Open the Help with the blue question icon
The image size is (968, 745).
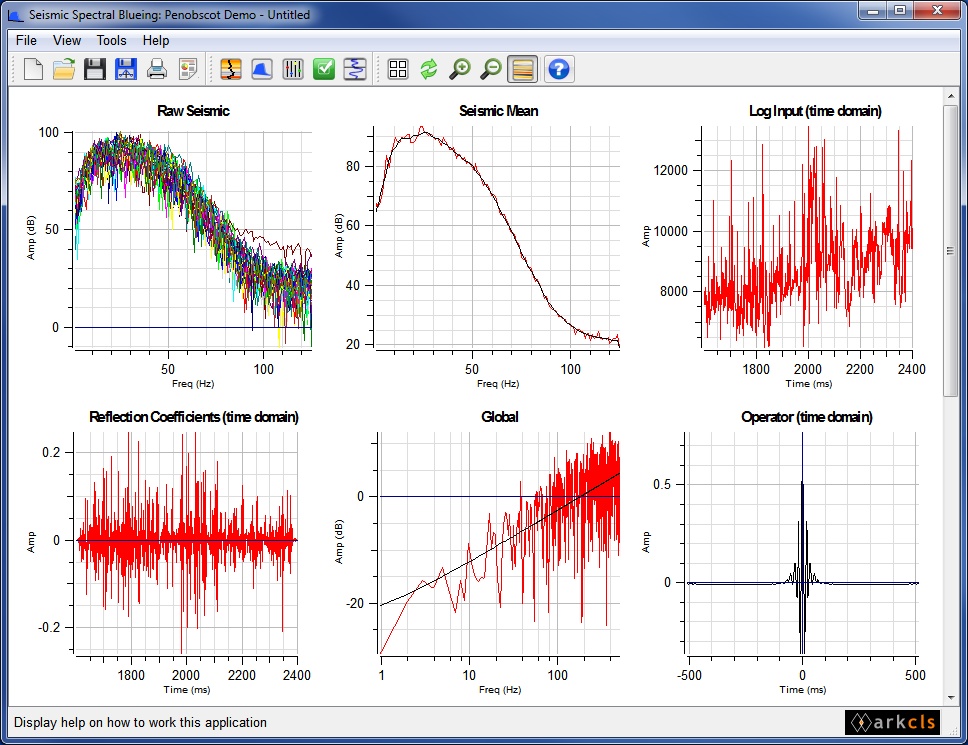tap(558, 69)
